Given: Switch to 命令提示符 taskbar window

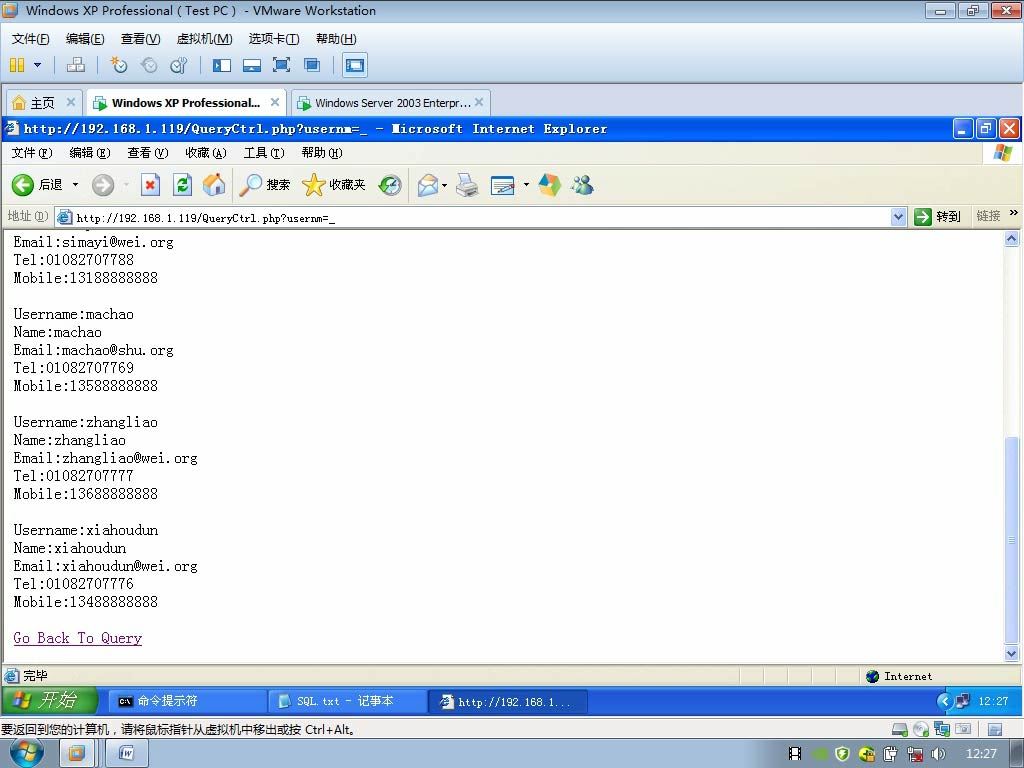Looking at the screenshot, I should [187, 701].
